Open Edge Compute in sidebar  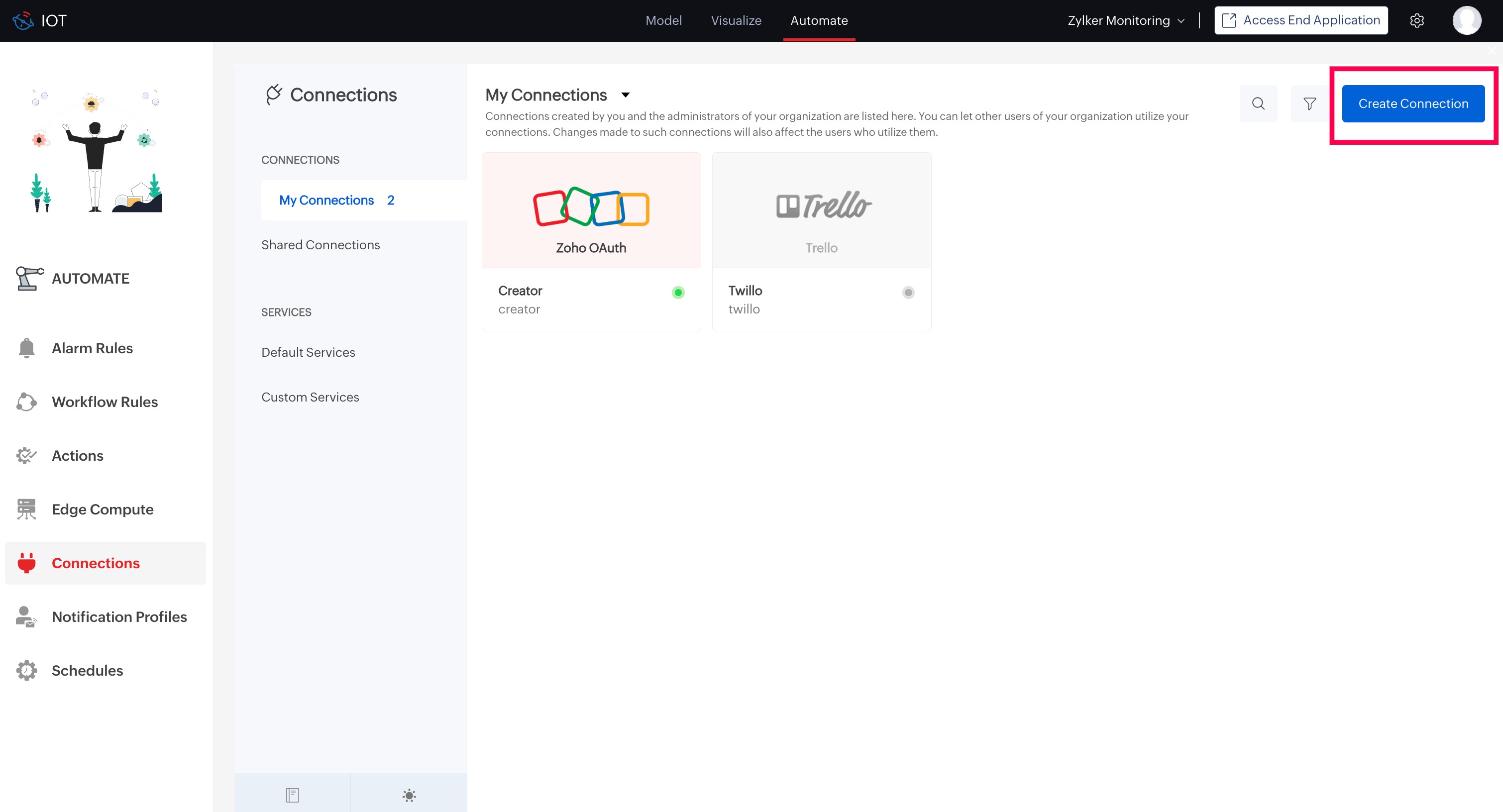(x=102, y=509)
